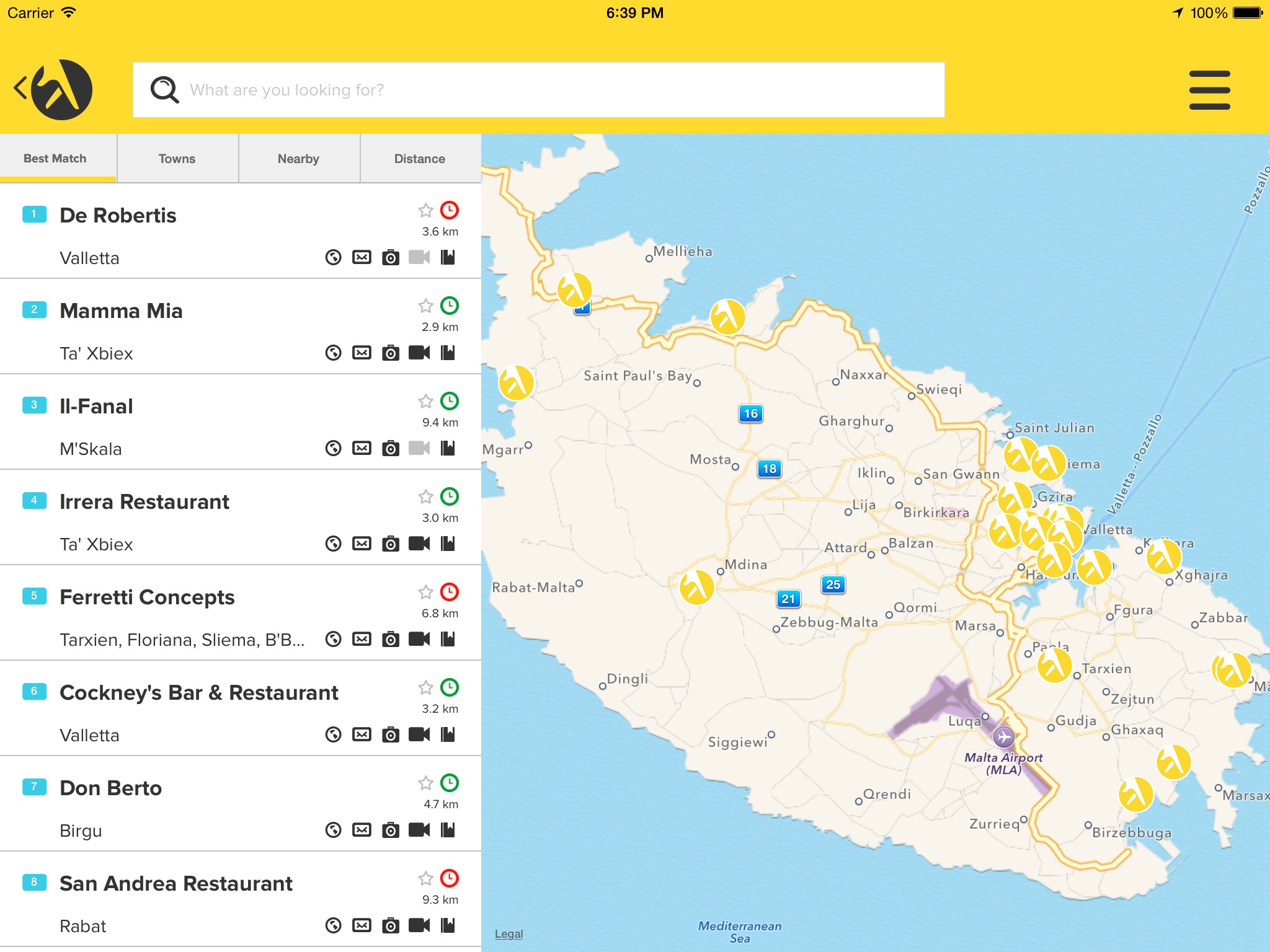Toggle the Il-Fanal favorite star
The width and height of the screenshot is (1270, 952).
point(425,402)
